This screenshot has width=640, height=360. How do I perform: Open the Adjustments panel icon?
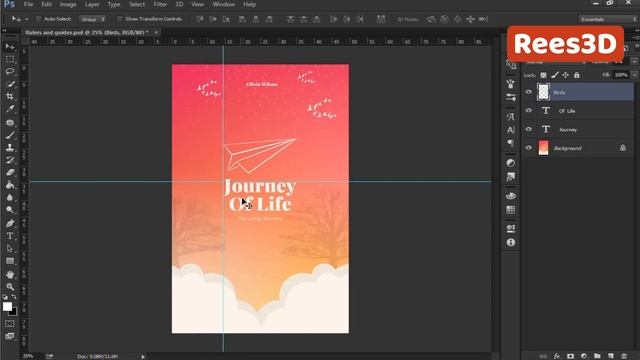click(511, 163)
